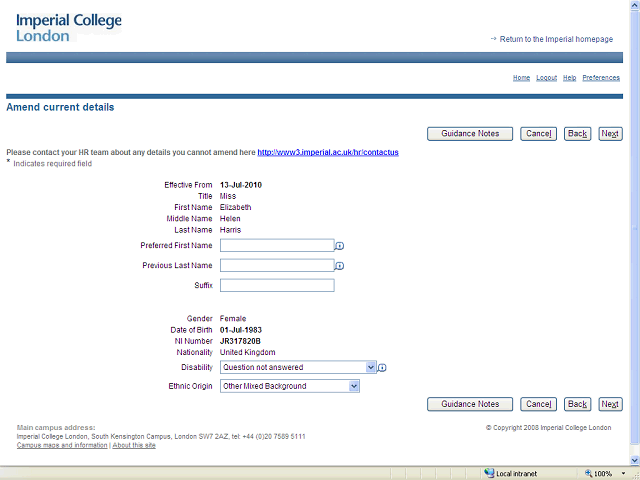Open the Help link
This screenshot has width=640, height=480.
click(569, 78)
